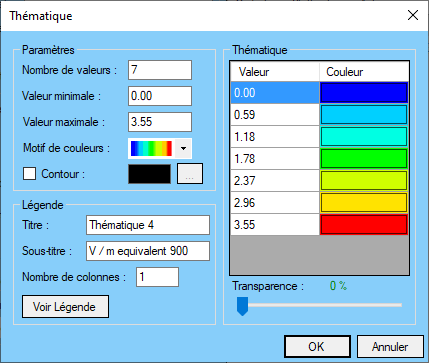This screenshot has width=429, height=363.
Task: Click the Nombre de valeurs input field
Action: tap(160, 70)
